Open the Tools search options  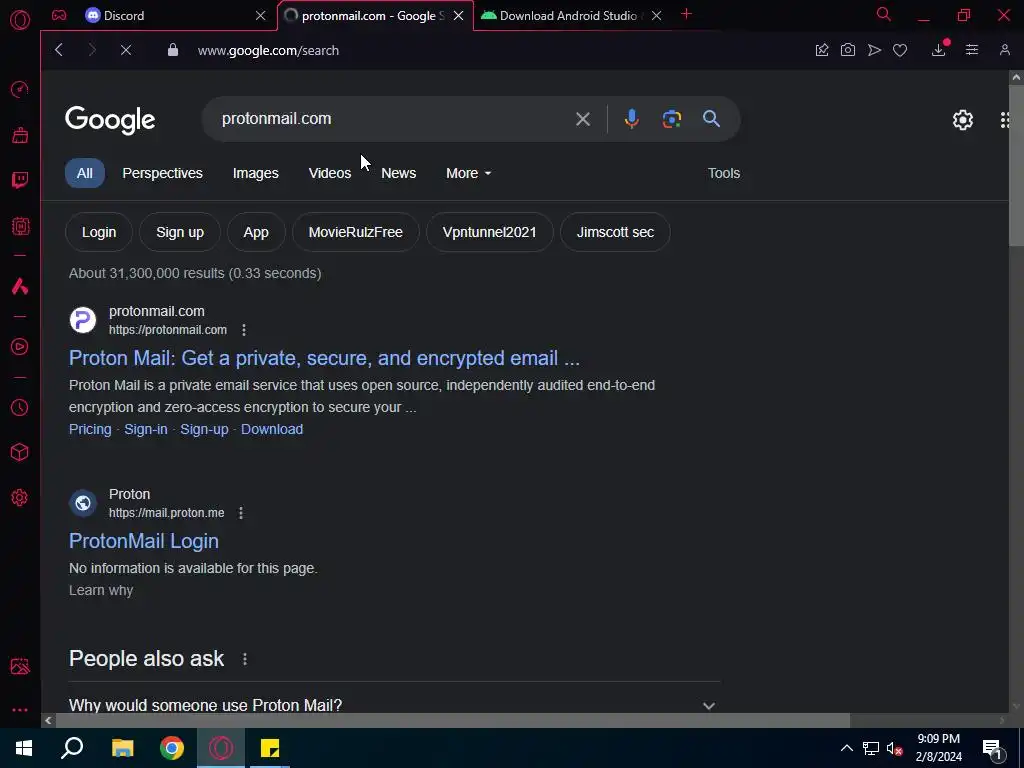[x=724, y=173]
